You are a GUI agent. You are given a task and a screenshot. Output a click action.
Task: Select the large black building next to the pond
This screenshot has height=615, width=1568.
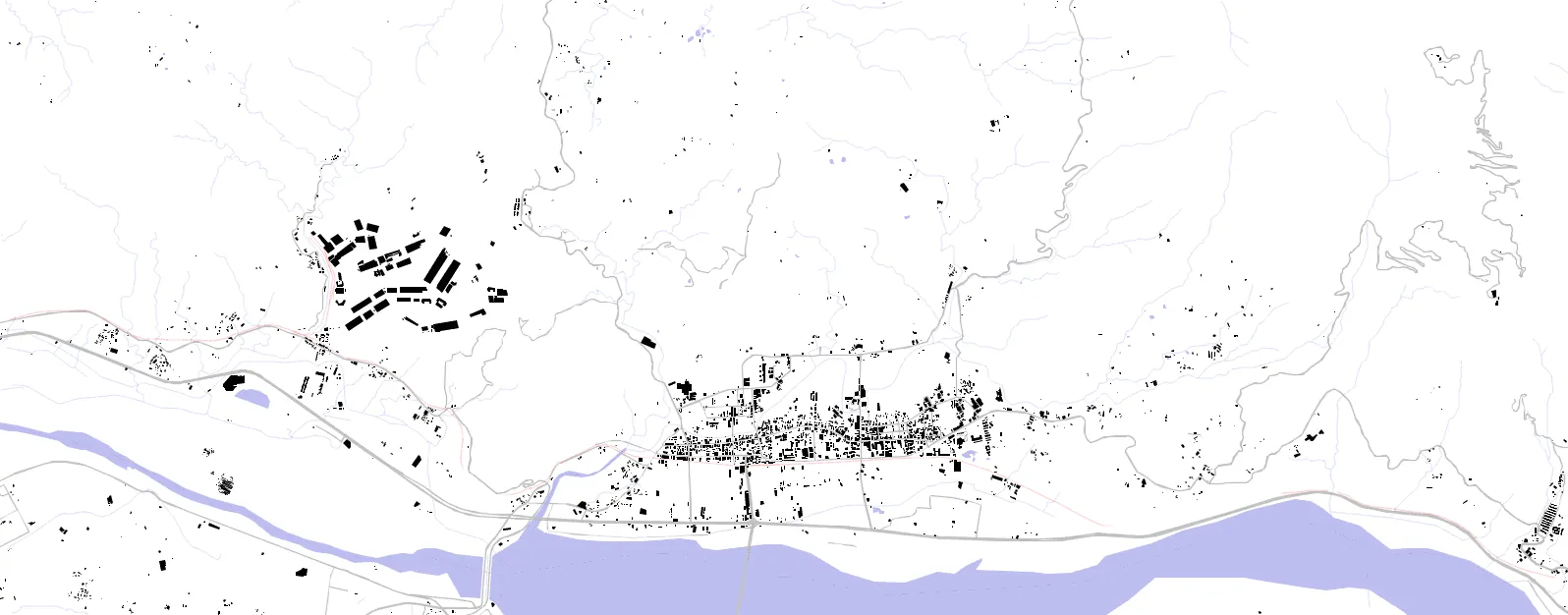tap(234, 382)
